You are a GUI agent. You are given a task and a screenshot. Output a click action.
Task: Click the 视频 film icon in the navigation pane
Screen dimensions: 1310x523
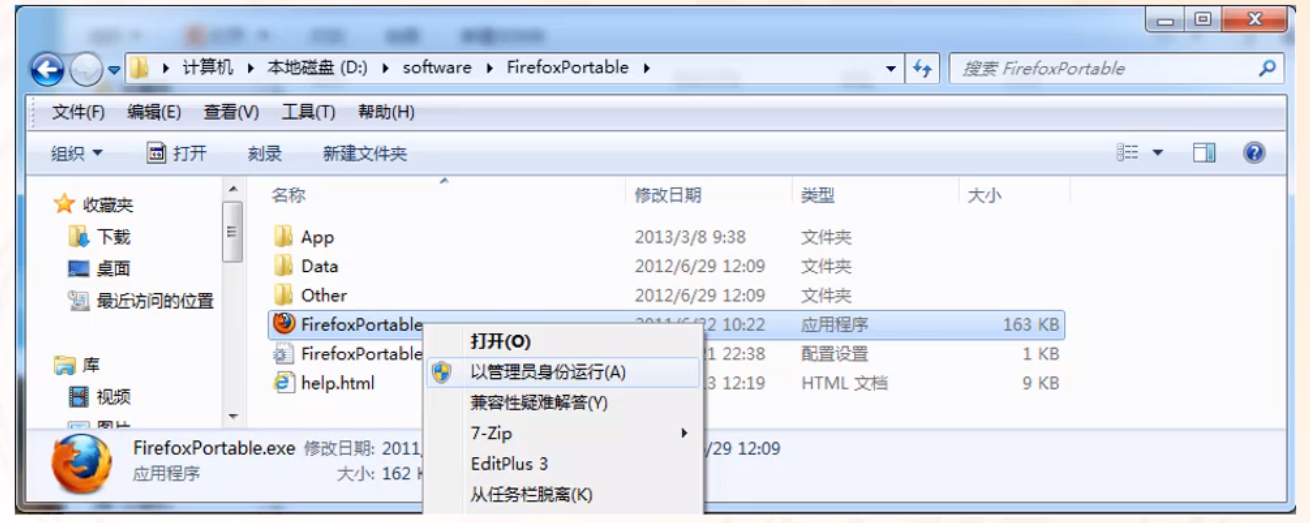pyautogui.click(x=78, y=397)
